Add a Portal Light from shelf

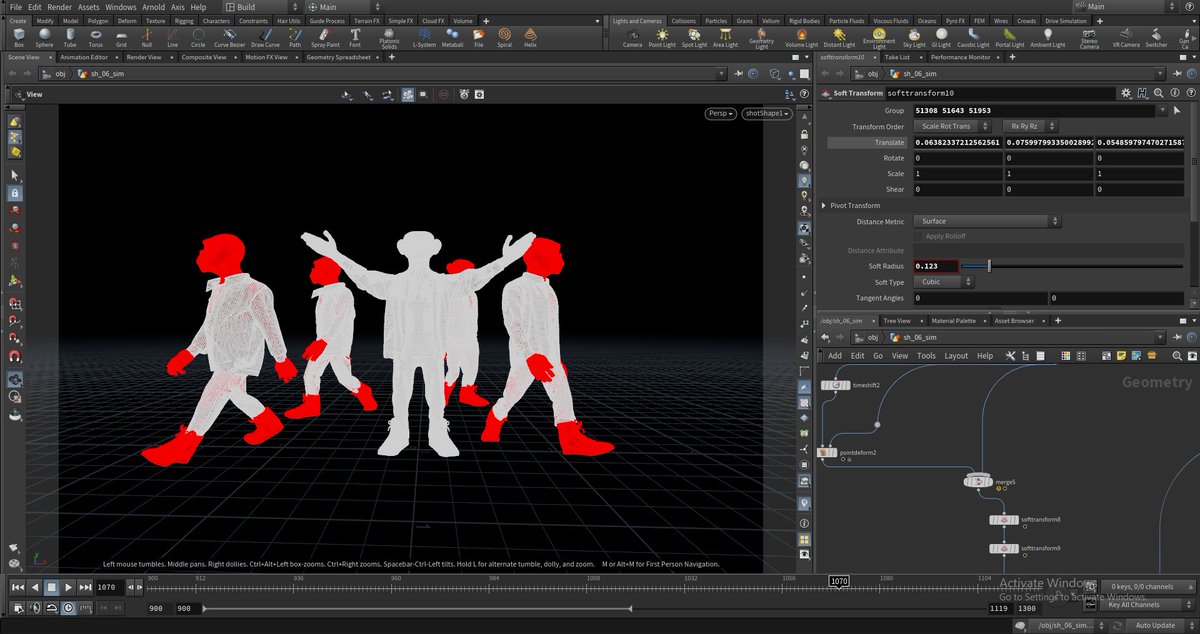(x=1010, y=38)
